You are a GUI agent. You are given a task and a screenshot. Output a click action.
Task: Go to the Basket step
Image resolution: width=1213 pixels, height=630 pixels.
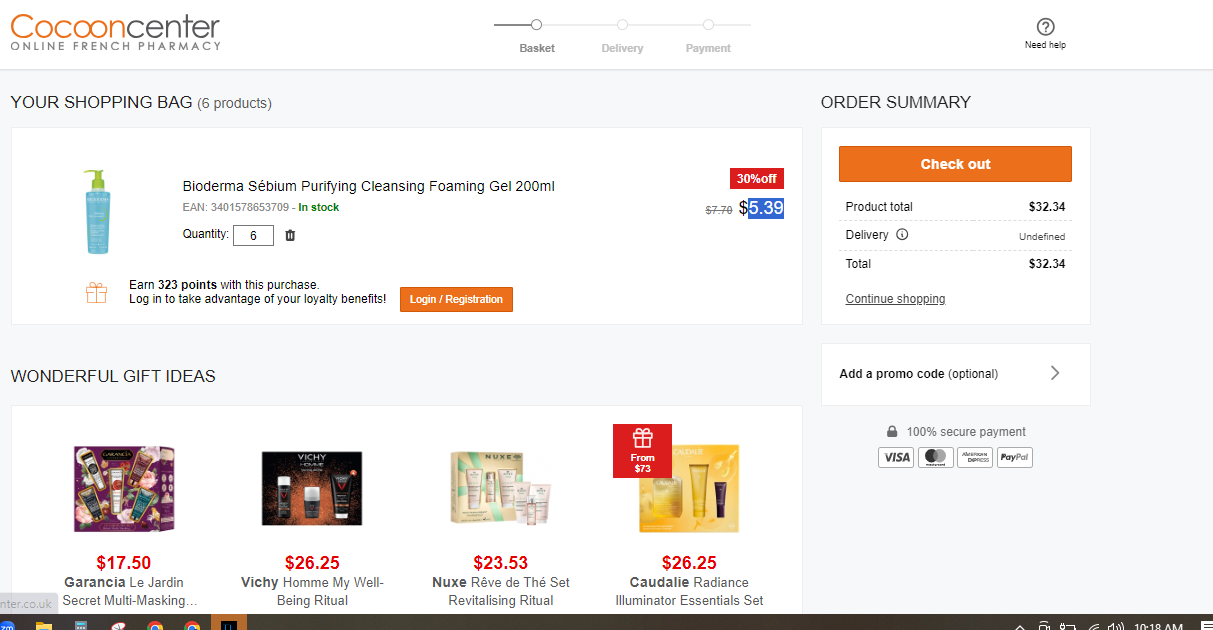pyautogui.click(x=537, y=48)
